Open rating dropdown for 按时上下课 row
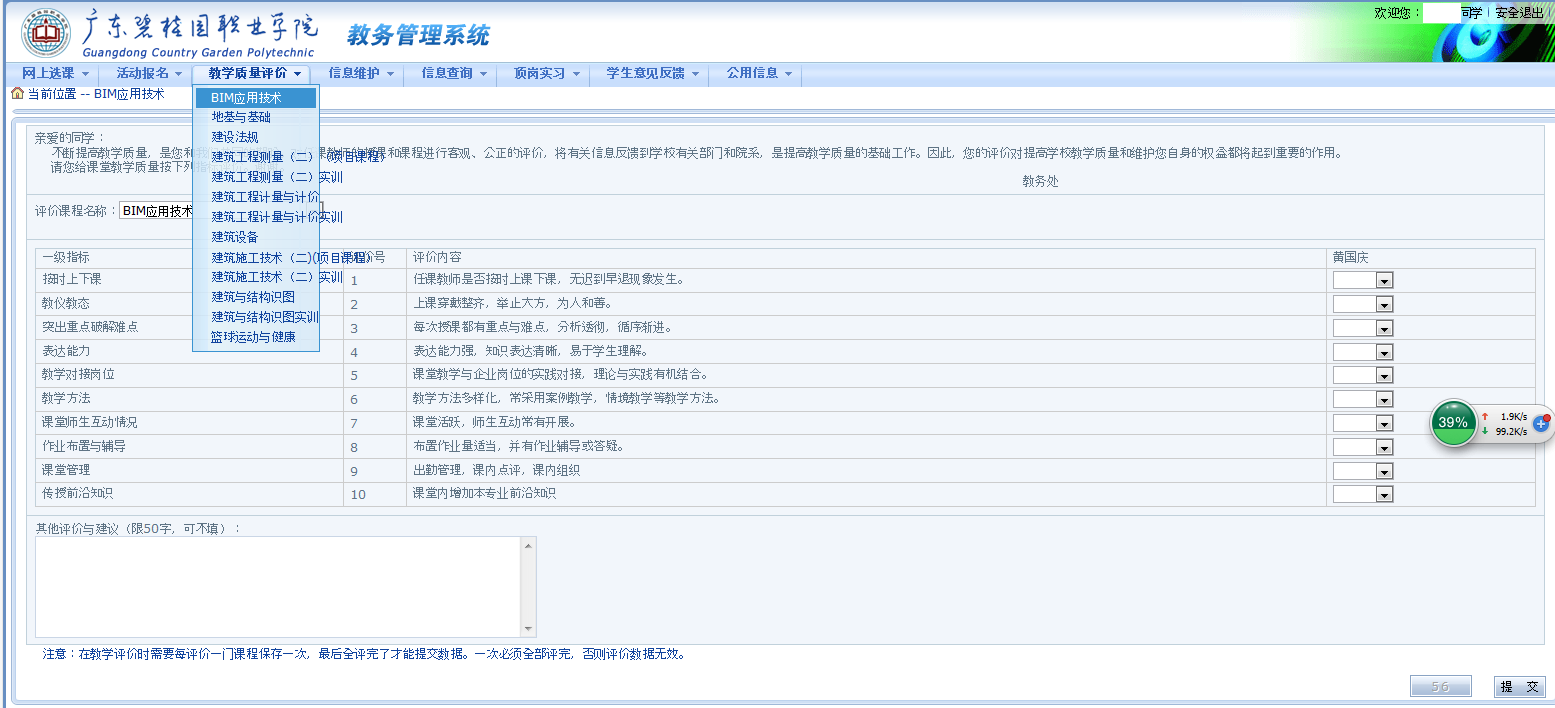This screenshot has width=1555, height=708. click(x=1363, y=281)
